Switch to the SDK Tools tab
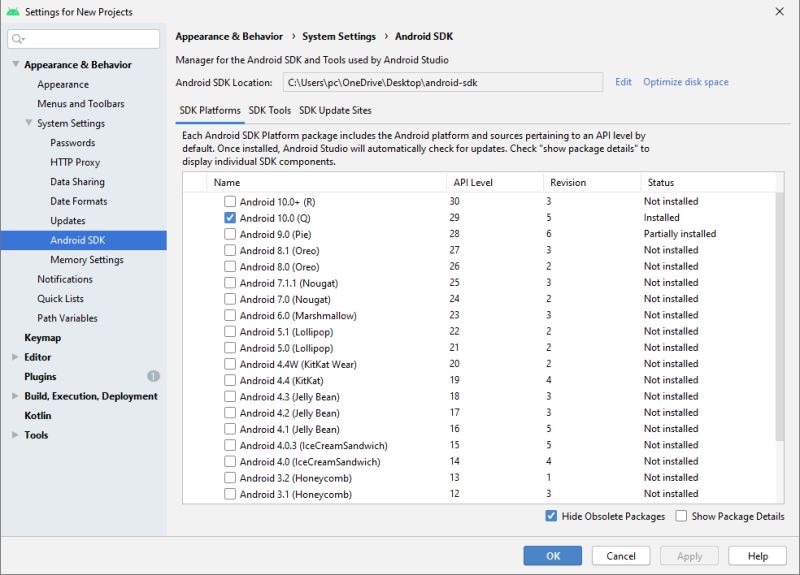Screen dimensions: 800x575 coord(270,111)
